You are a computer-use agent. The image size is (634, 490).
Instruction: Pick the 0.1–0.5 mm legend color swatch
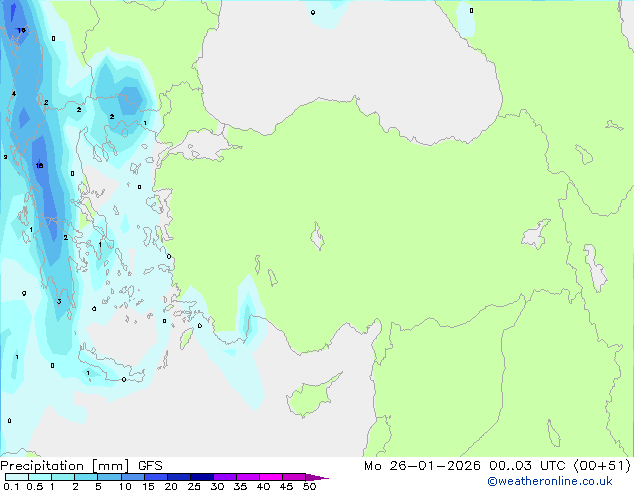coord(17,477)
